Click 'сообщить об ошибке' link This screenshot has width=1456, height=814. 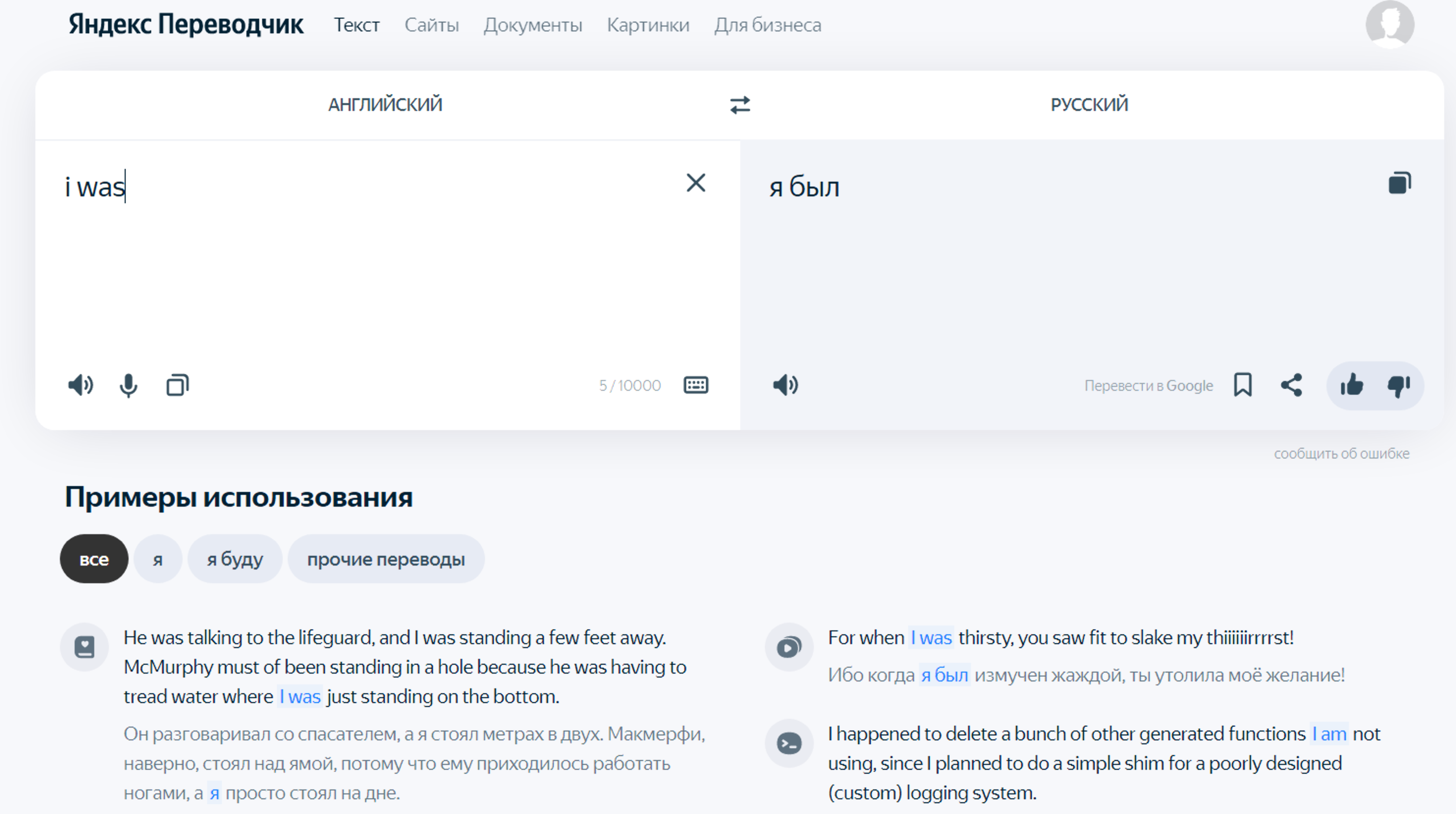pyautogui.click(x=1341, y=453)
